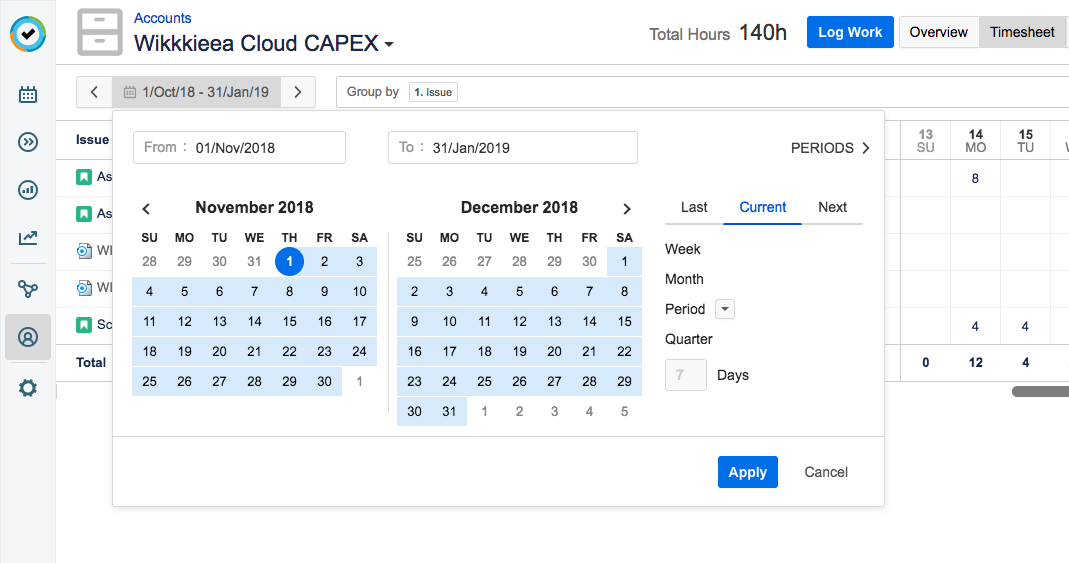1069x563 pixels.
Task: Open the bar chart reports sidebar icon
Action: point(28,190)
